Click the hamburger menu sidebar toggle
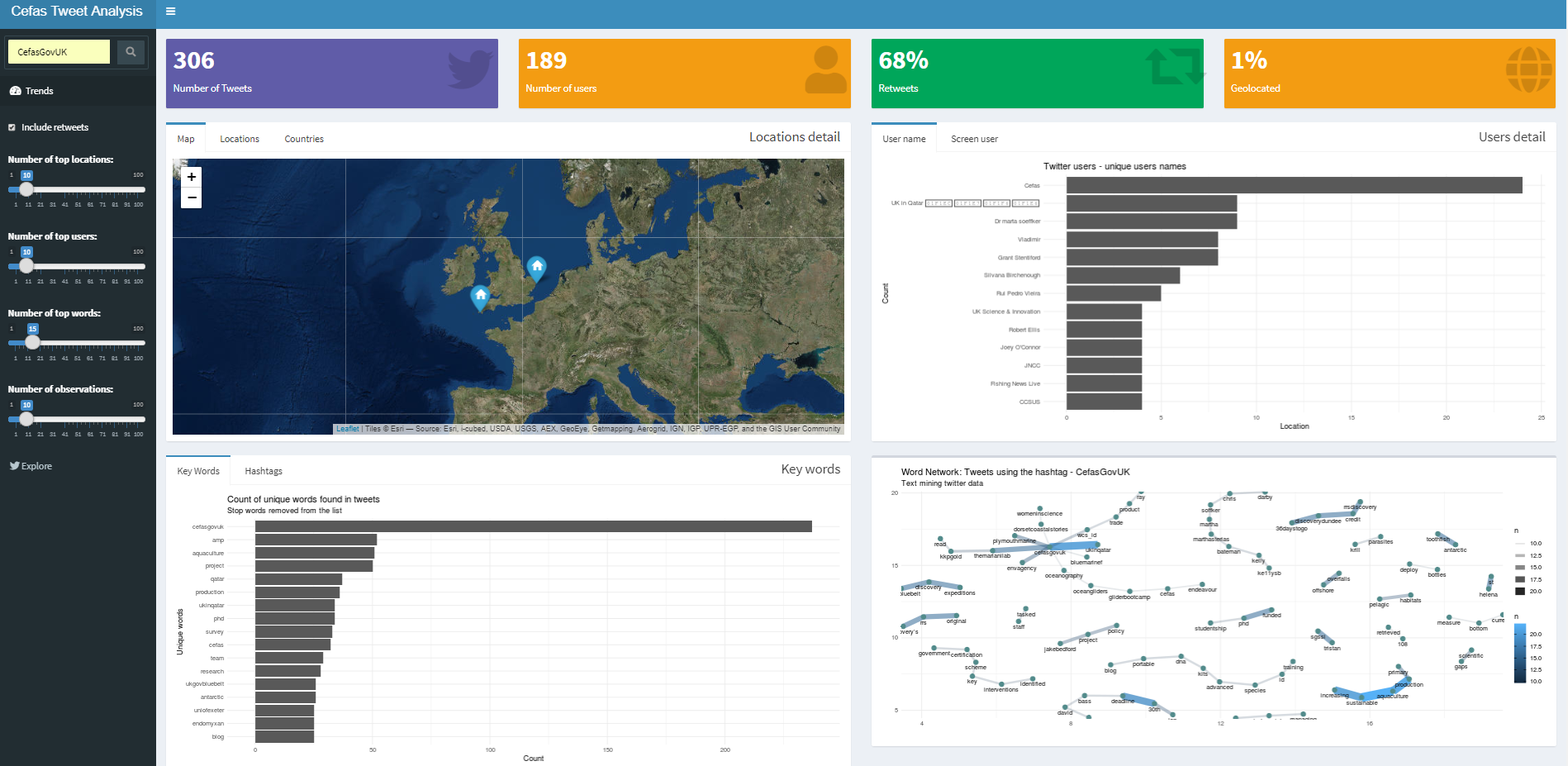Image resolution: width=1568 pixels, height=766 pixels. (170, 12)
